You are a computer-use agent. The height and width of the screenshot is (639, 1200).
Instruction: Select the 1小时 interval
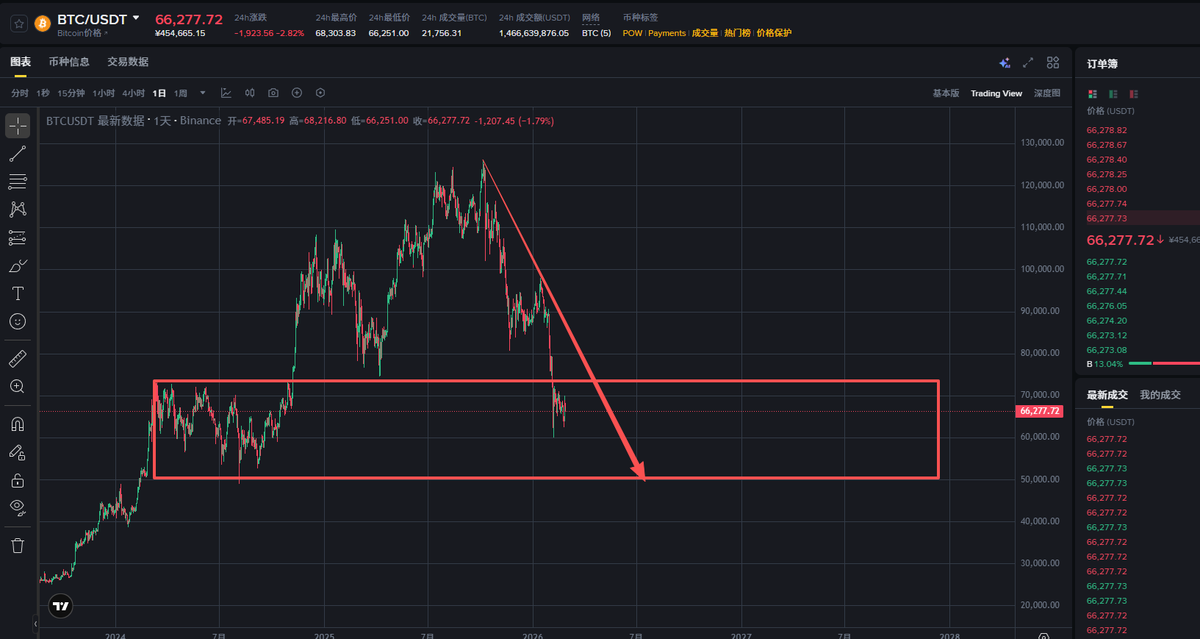104,93
